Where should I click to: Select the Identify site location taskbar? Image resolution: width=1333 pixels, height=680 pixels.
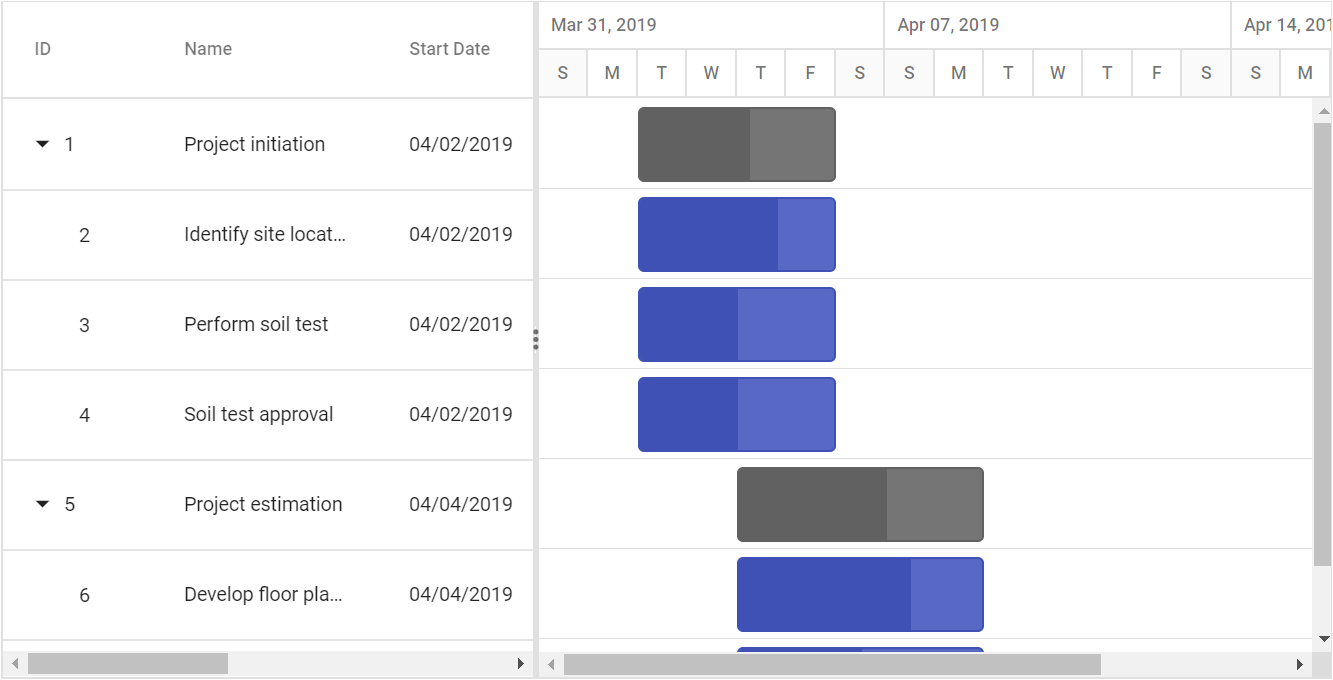(737, 234)
